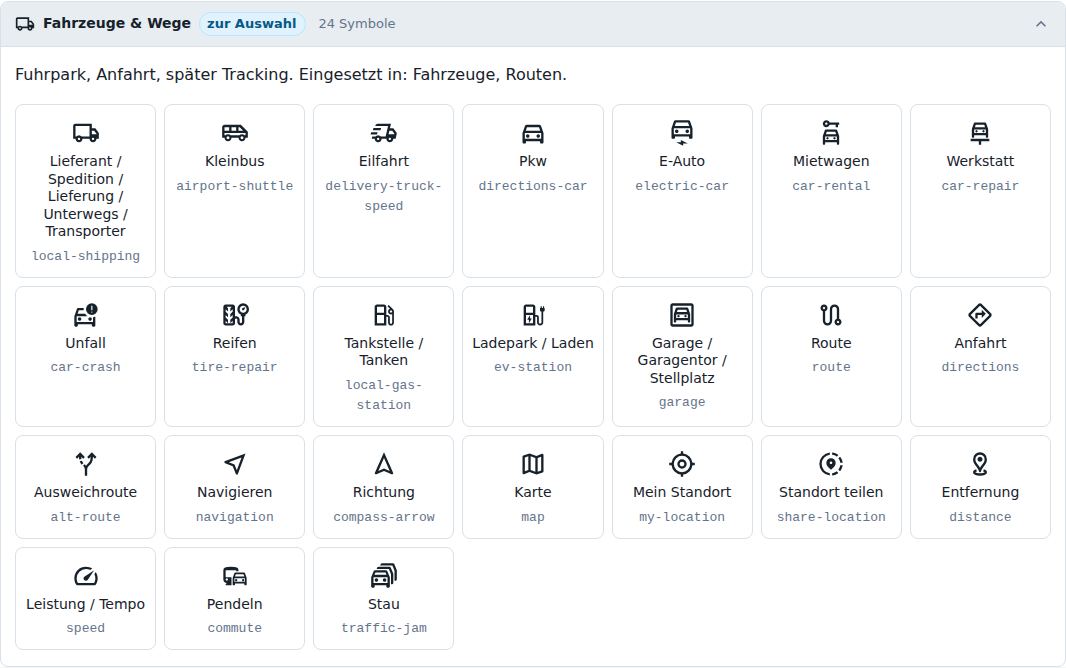Screen dimensions: 1066x668
Task: Click the 'electric-car' code label
Action: pos(682,186)
